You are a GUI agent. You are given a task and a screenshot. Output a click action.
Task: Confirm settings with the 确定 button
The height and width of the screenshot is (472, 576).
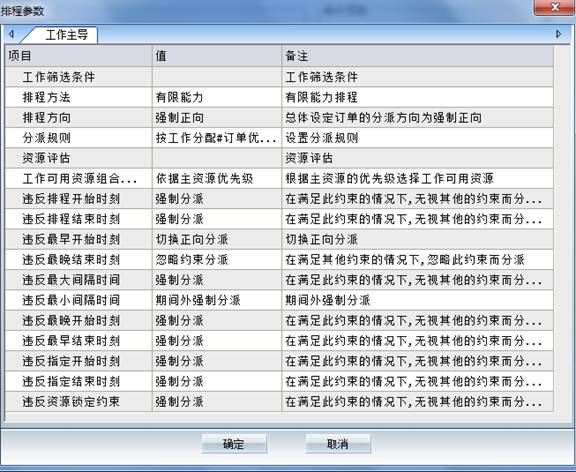click(234, 444)
